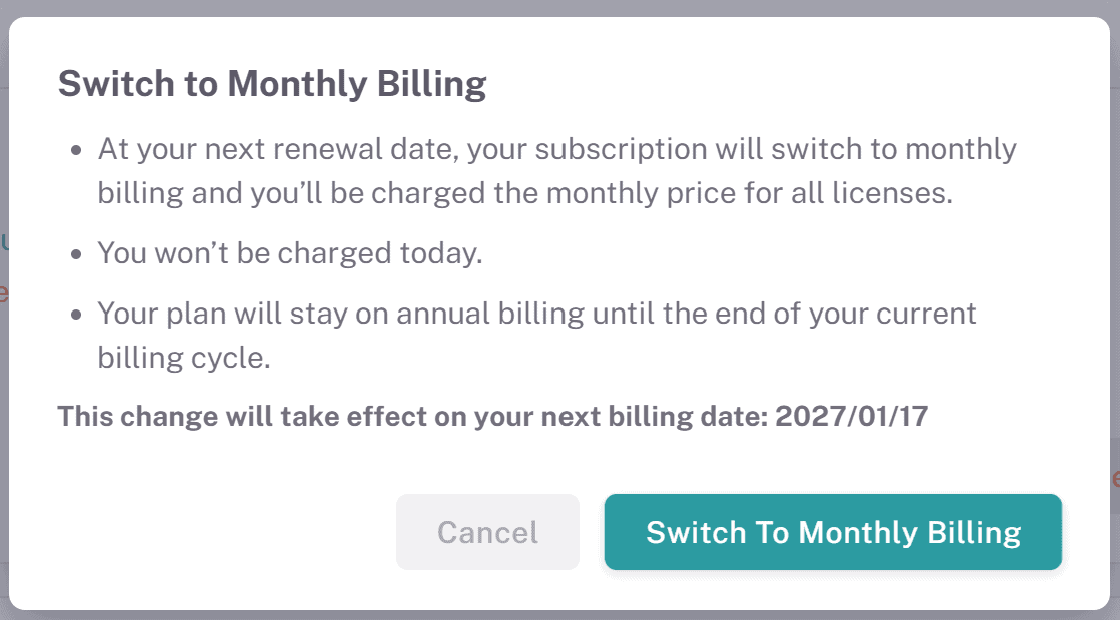Screen dimensions: 1120x620
Task: Click the words "billing cycle" in last bullet
Action: pos(184,357)
